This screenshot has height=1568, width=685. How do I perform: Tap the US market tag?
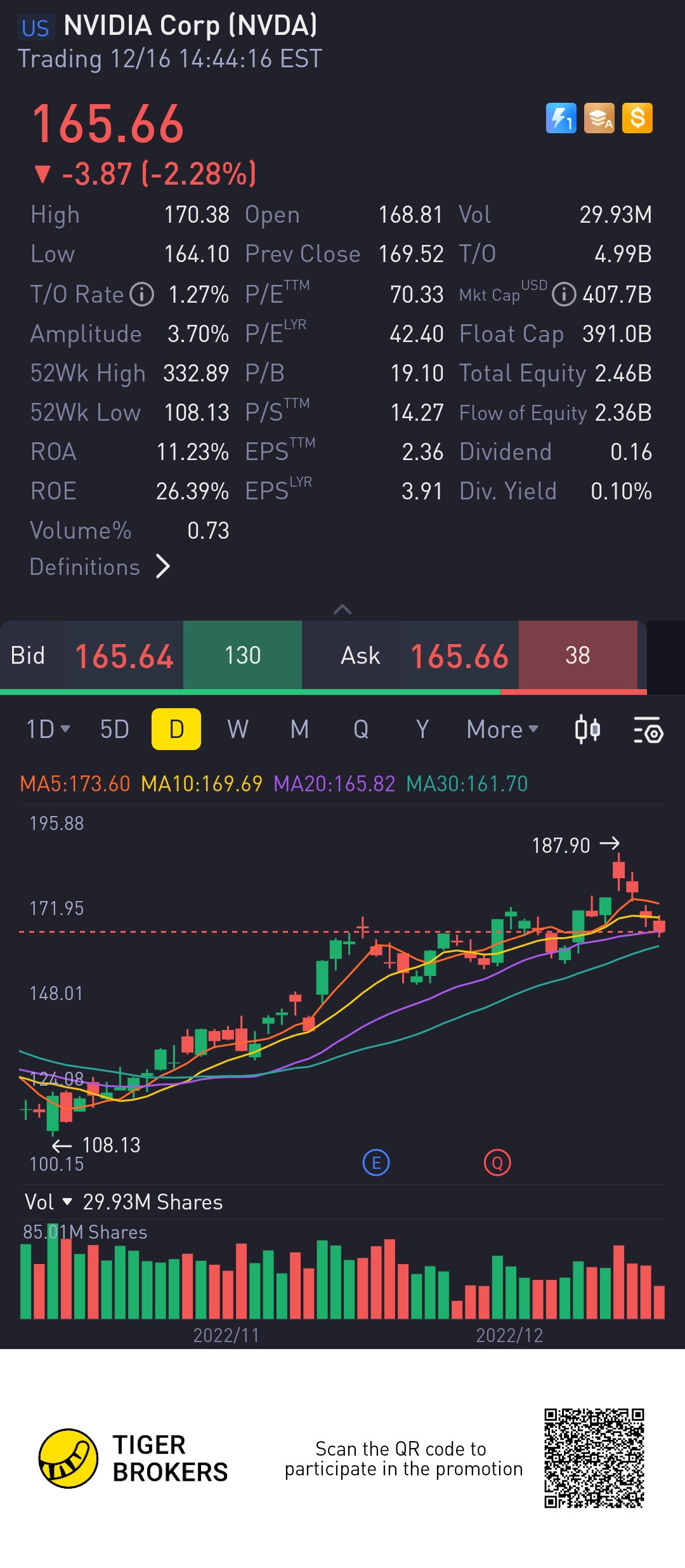[35, 27]
